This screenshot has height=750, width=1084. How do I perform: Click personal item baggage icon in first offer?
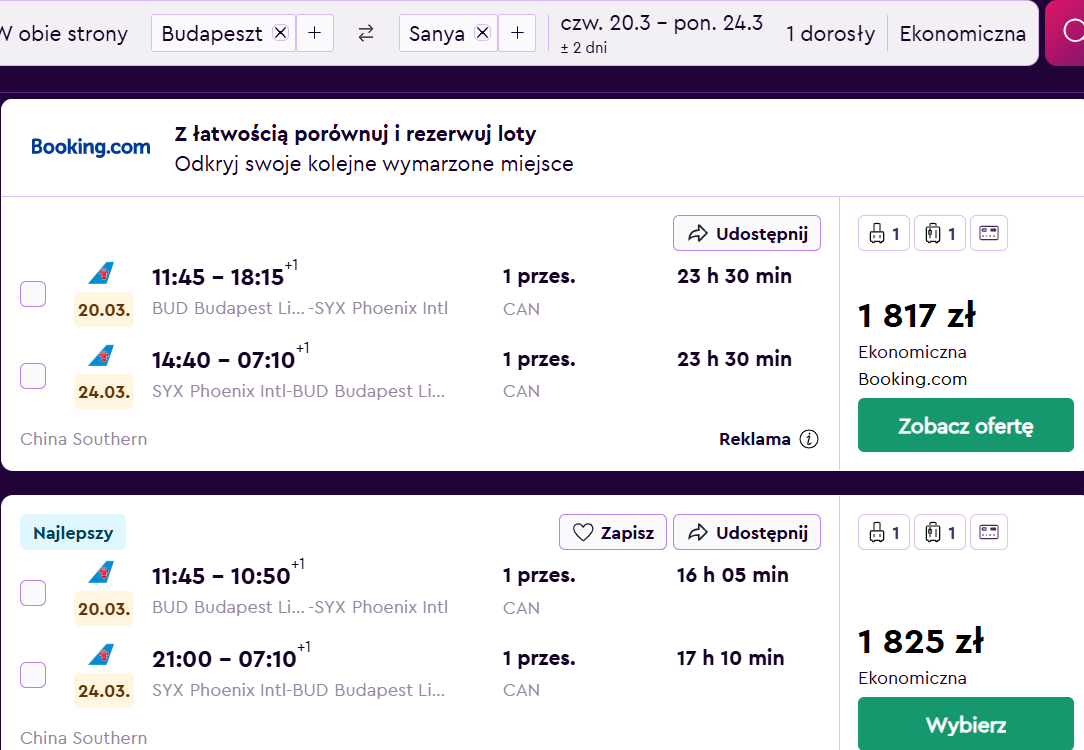[884, 234]
